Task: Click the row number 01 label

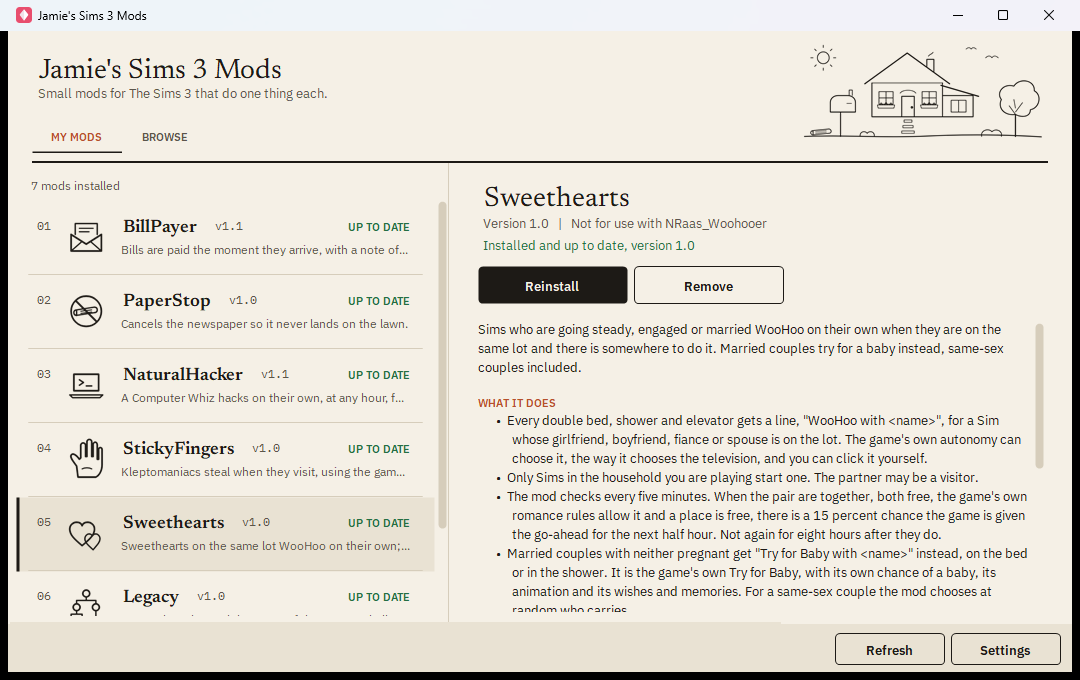Action: point(44,226)
